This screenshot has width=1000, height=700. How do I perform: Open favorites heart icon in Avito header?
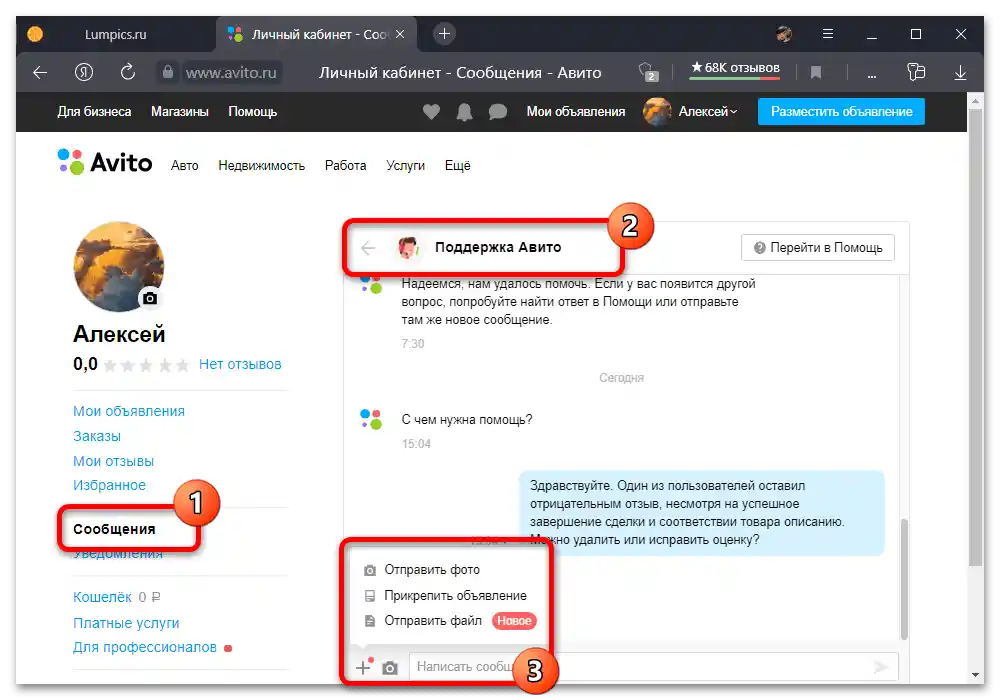(431, 112)
